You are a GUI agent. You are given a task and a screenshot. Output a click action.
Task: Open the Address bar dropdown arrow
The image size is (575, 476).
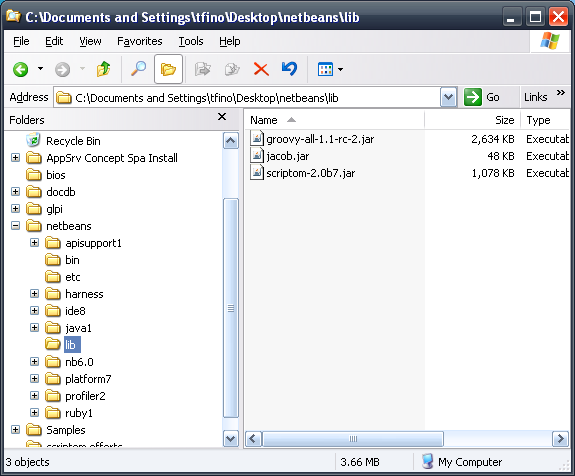(448, 98)
